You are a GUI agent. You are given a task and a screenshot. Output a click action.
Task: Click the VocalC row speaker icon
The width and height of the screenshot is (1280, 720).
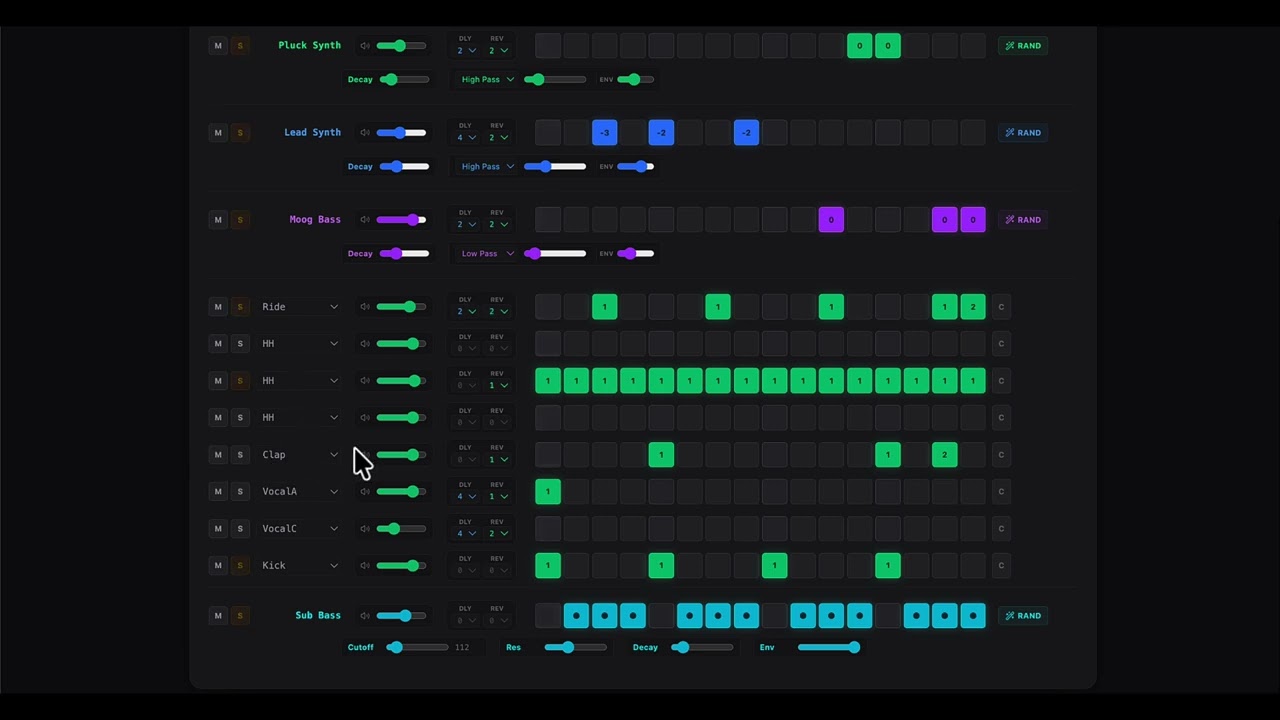click(x=365, y=529)
